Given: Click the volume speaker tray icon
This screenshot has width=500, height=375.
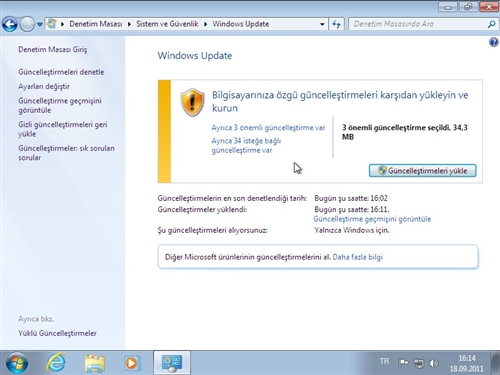Looking at the screenshot, I should [x=433, y=363].
